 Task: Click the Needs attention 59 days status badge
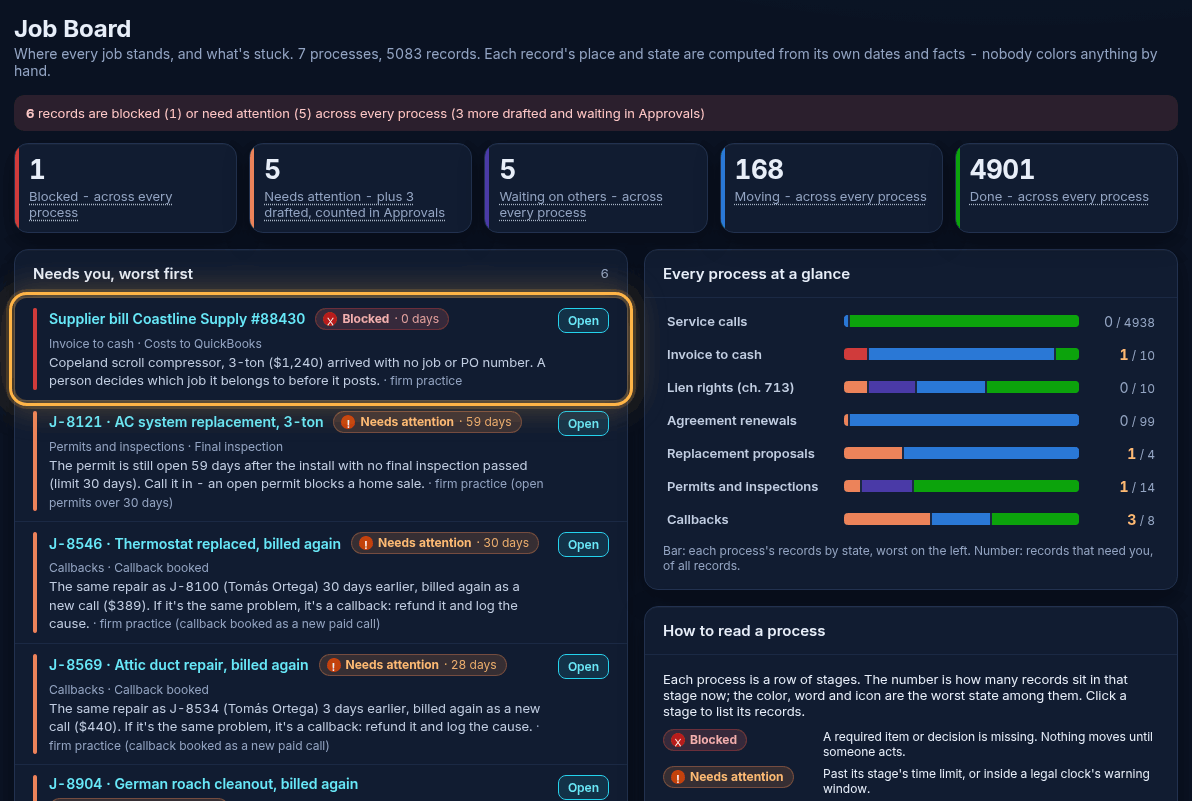(427, 422)
